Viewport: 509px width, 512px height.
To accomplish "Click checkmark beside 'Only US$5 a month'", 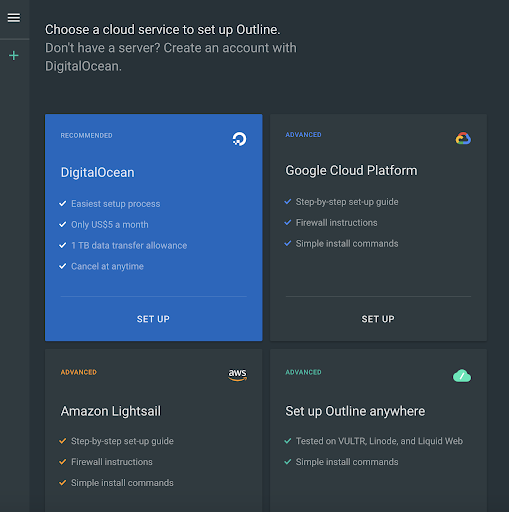I will click(63, 224).
